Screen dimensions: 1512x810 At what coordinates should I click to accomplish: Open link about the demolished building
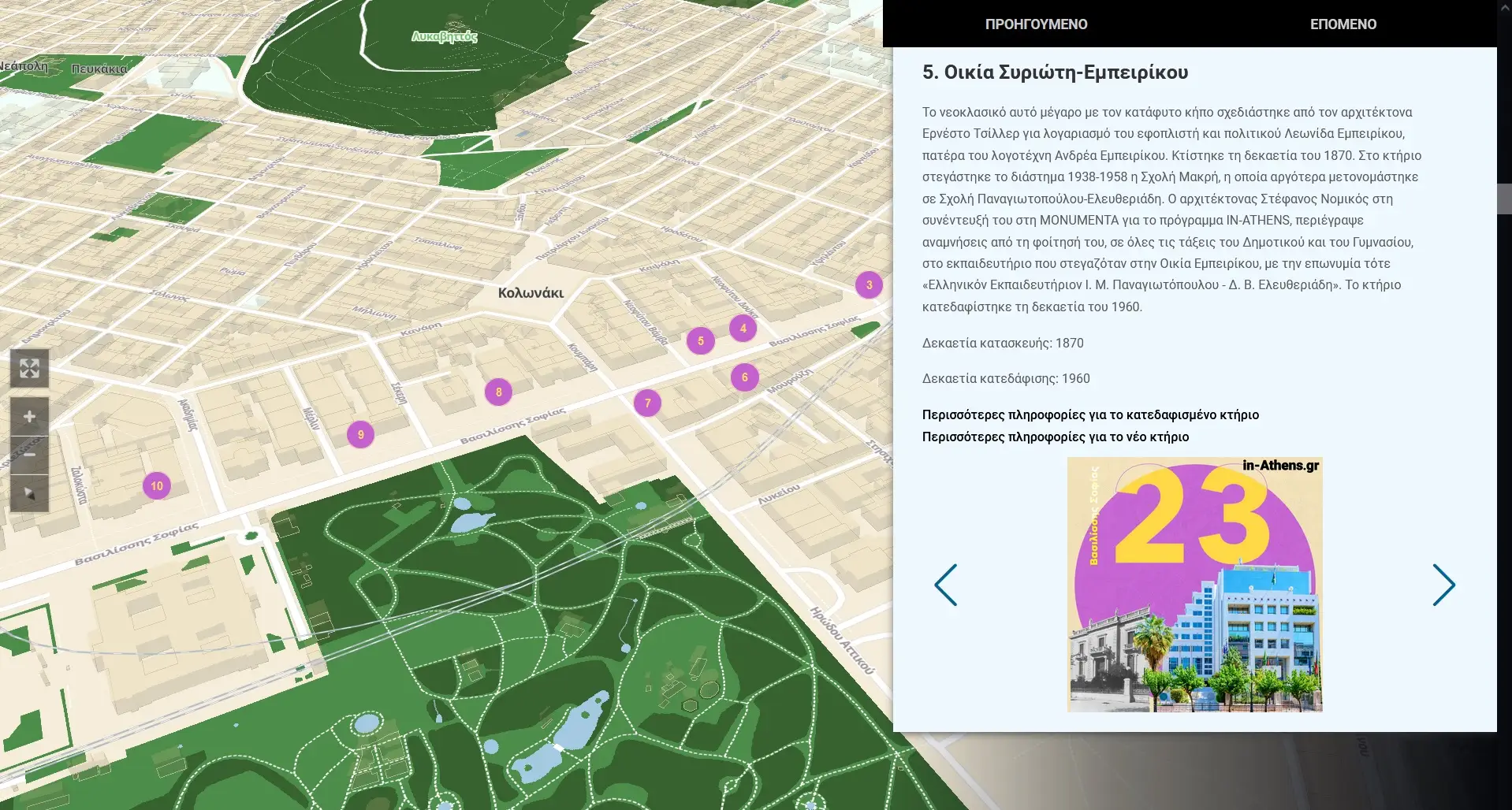point(1090,414)
